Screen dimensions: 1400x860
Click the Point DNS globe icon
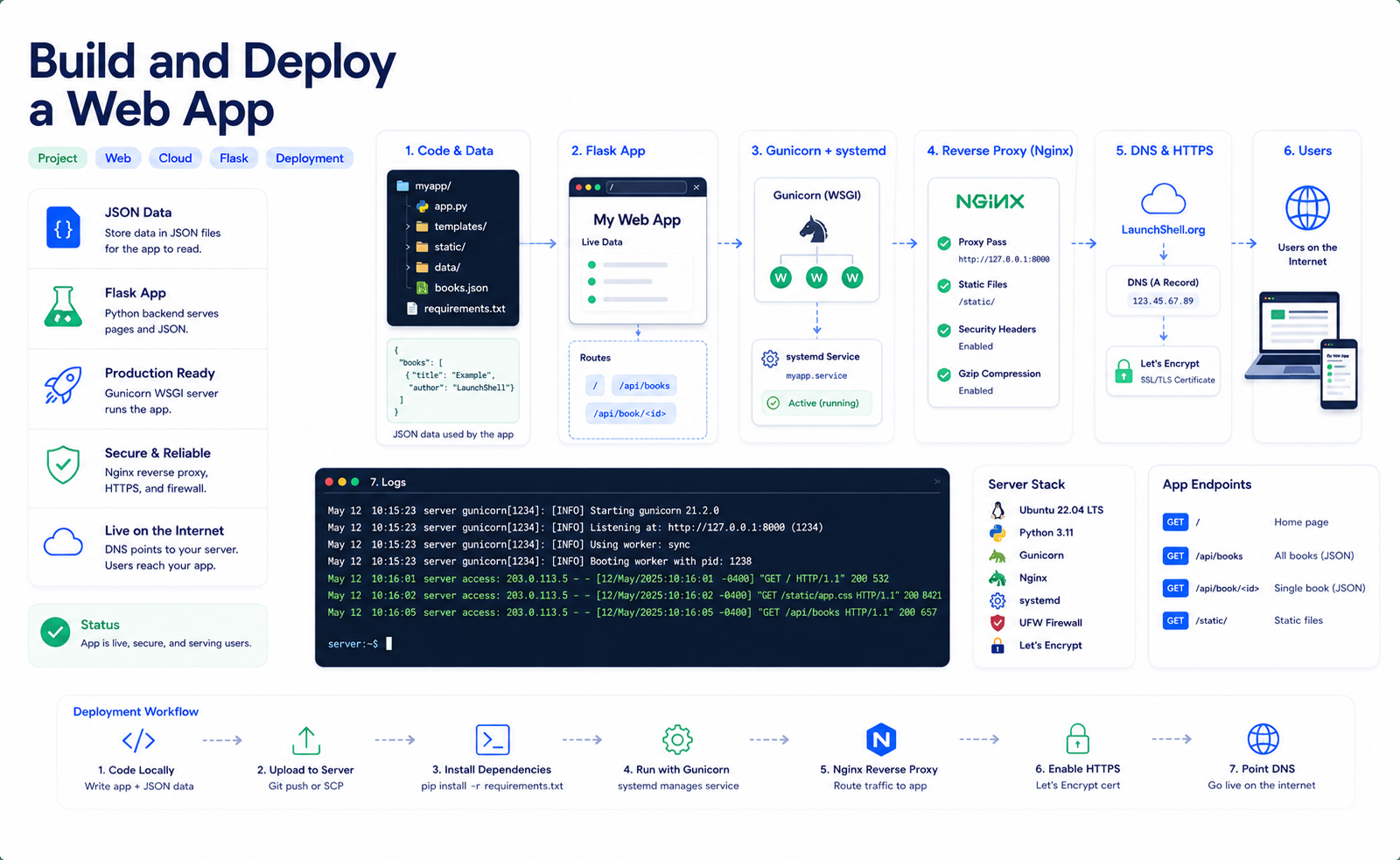point(1263,739)
